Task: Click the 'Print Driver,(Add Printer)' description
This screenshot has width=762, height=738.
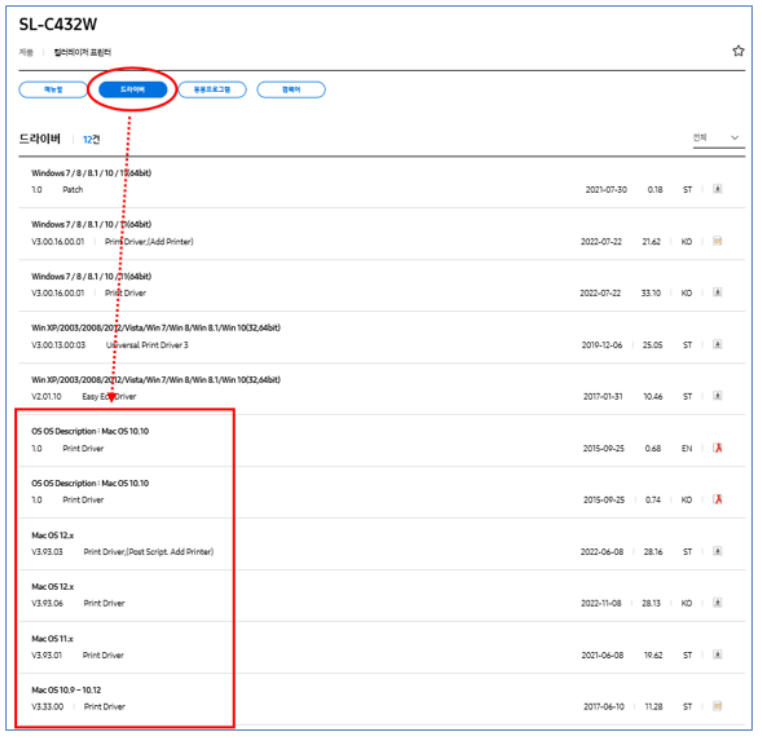Action: pyautogui.click(x=149, y=241)
